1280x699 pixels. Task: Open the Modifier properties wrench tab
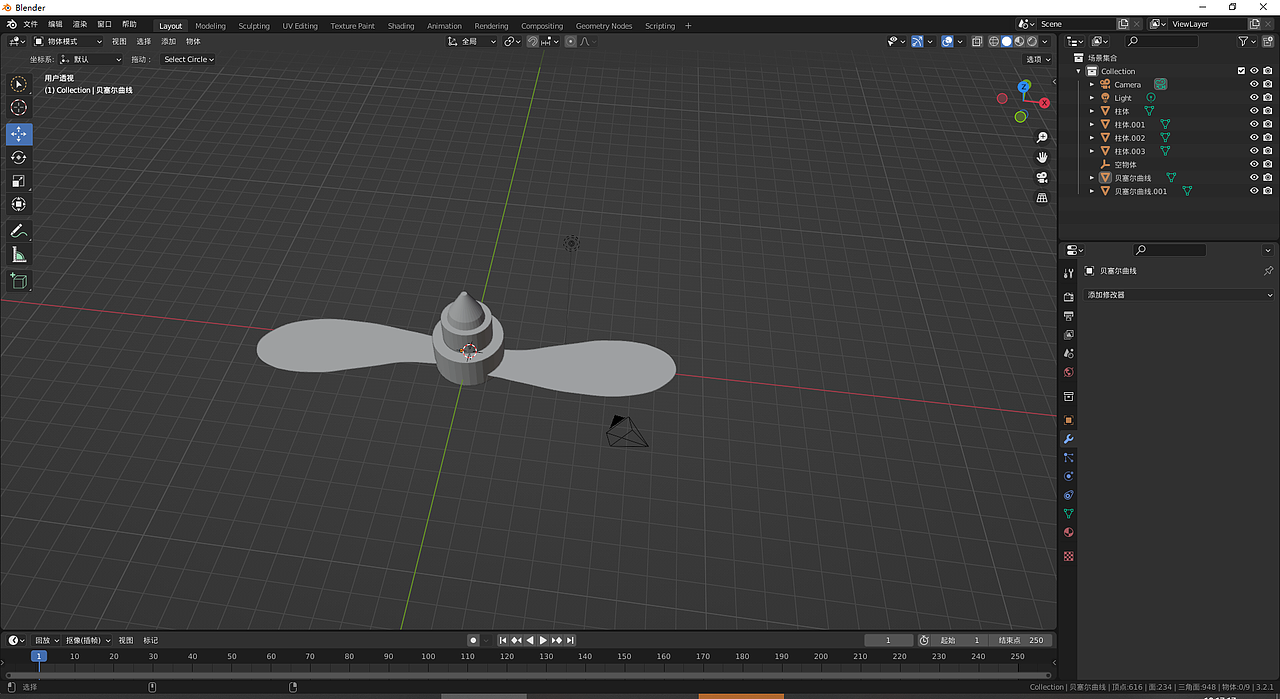1068,439
